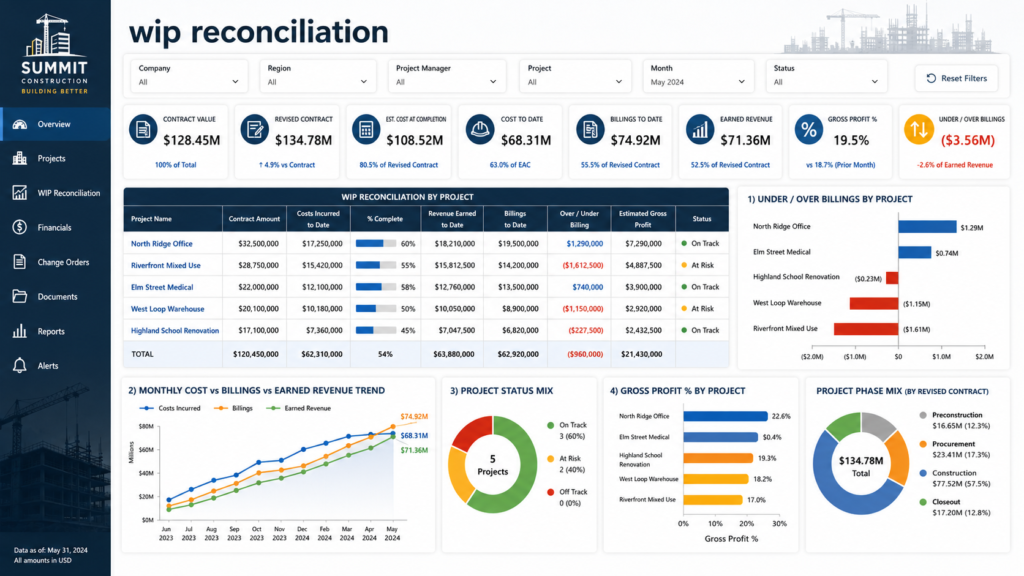Click the Billings to Date invoice icon
This screenshot has width=1024, height=576.
click(590, 129)
